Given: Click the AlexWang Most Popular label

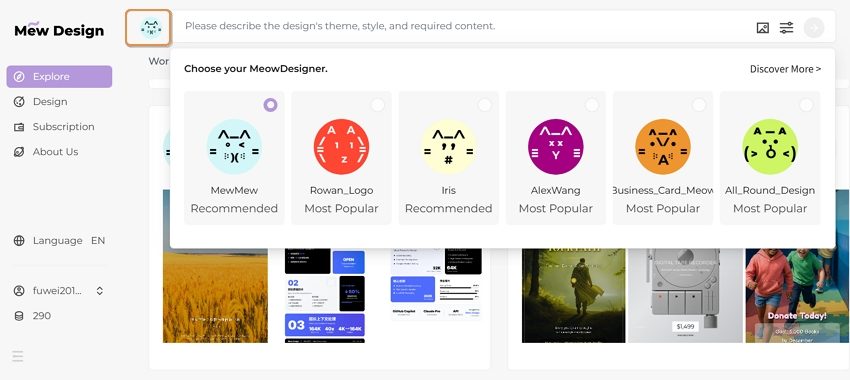Looking at the screenshot, I should pos(556,209).
